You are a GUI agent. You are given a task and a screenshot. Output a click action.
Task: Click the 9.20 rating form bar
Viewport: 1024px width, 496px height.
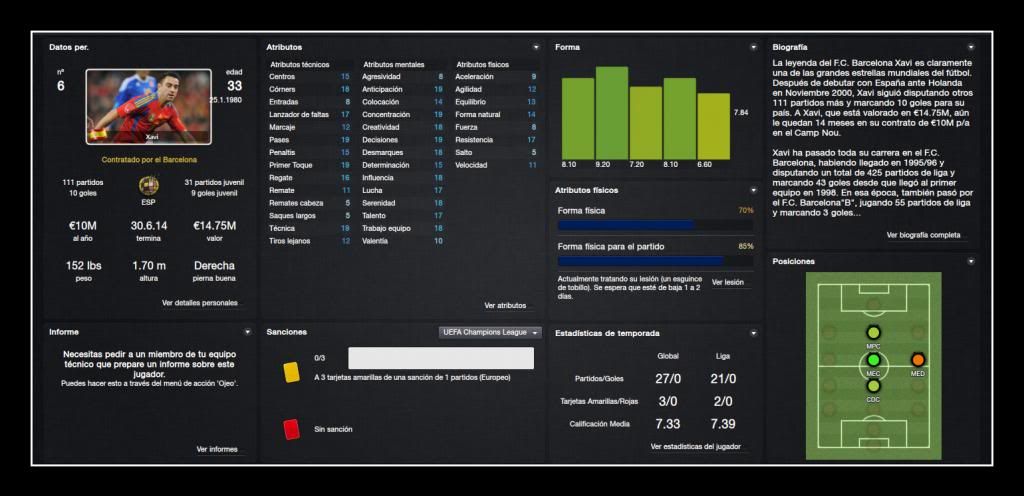[612, 113]
